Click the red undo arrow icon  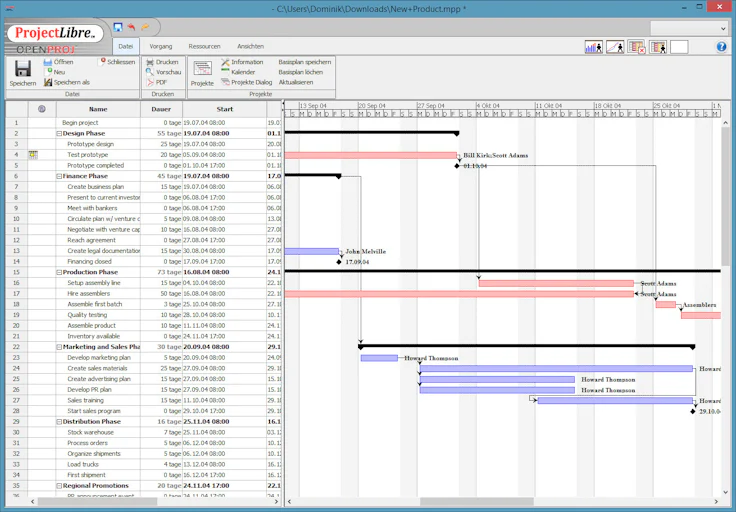131,27
